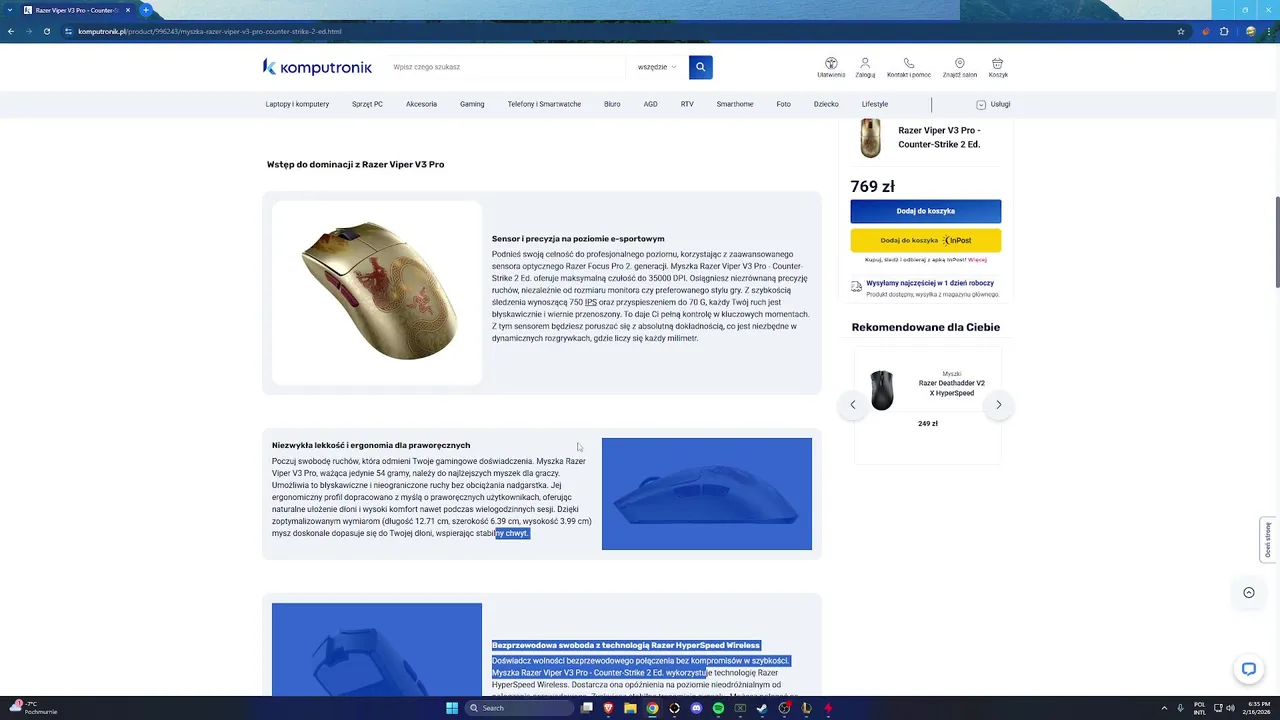Image resolution: width=1280 pixels, height=720 pixels.
Task: Click the sidebar product thumbnail image
Action: click(x=871, y=137)
